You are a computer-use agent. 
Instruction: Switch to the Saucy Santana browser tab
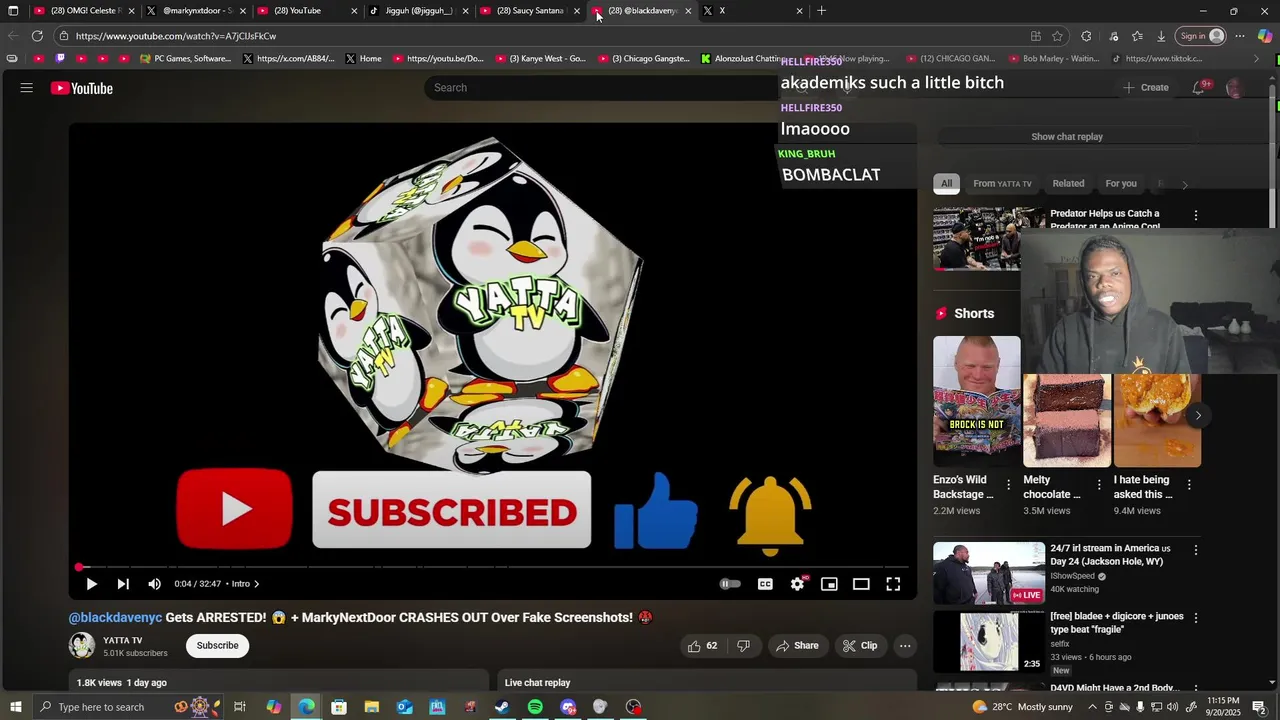[x=530, y=11]
